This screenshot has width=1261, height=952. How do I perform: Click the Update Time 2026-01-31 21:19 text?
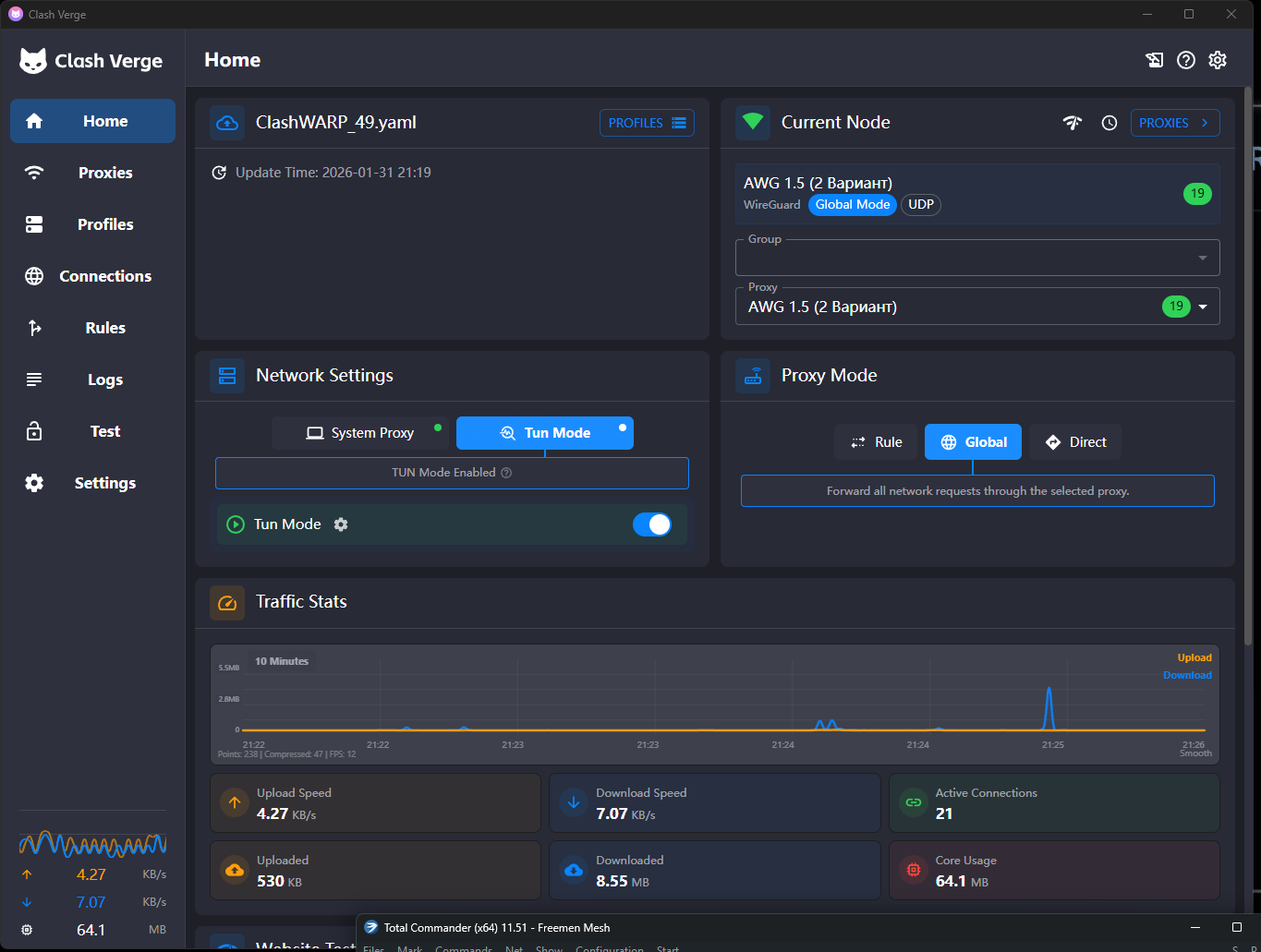(x=333, y=173)
